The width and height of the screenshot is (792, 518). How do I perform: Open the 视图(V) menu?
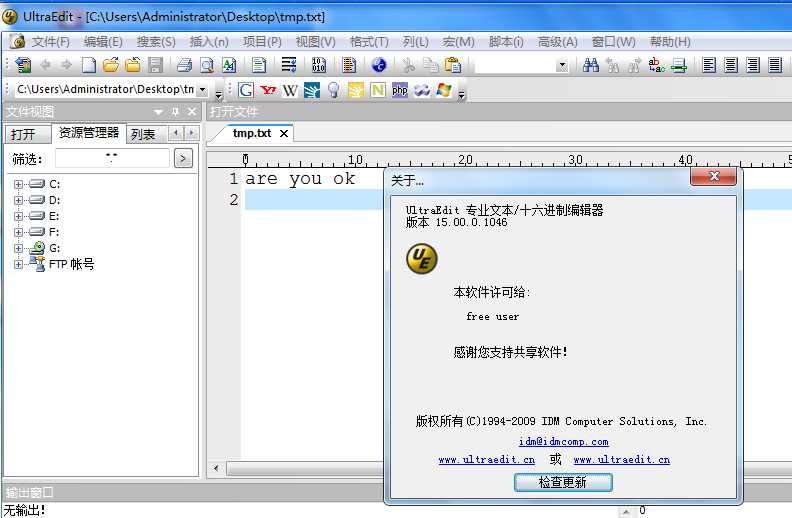tap(316, 41)
